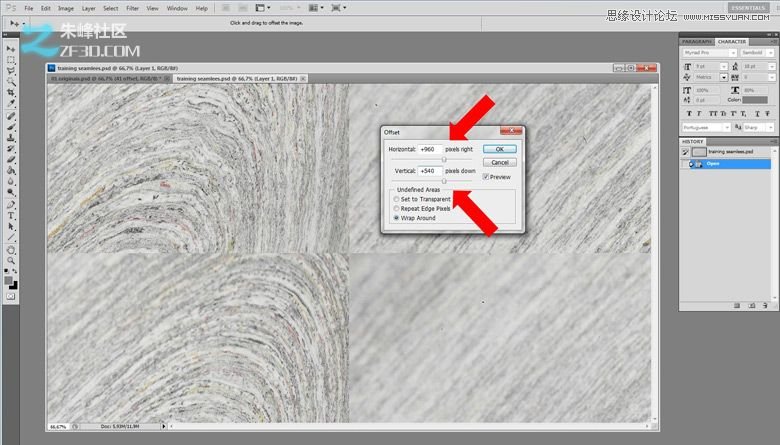Click the Character panel text Color swatch
The image size is (780, 445).
[x=755, y=100]
